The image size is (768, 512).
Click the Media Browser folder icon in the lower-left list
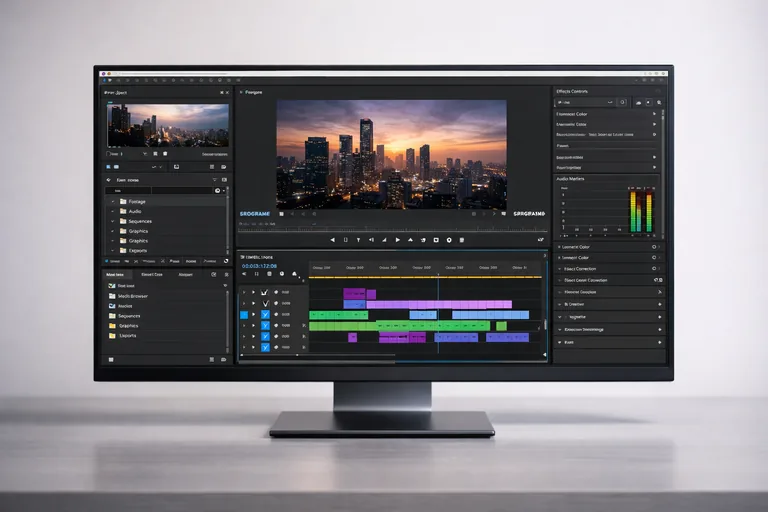coord(112,296)
